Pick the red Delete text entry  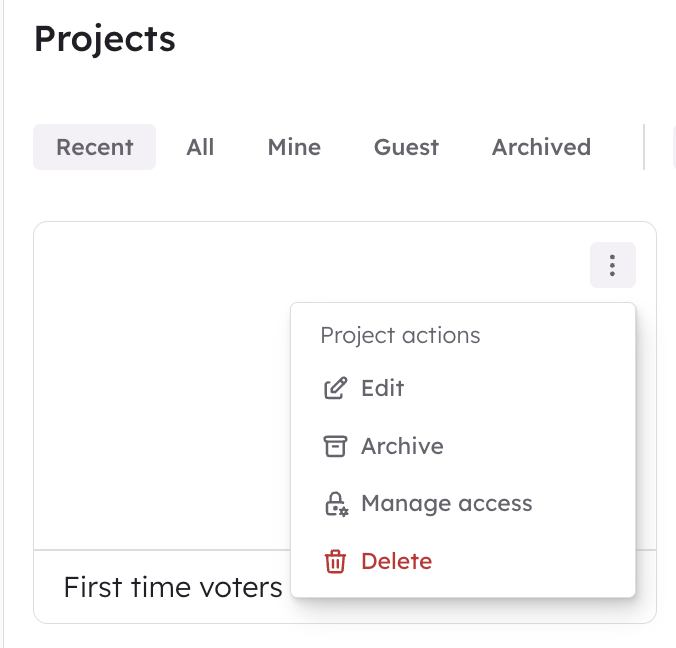(x=397, y=561)
